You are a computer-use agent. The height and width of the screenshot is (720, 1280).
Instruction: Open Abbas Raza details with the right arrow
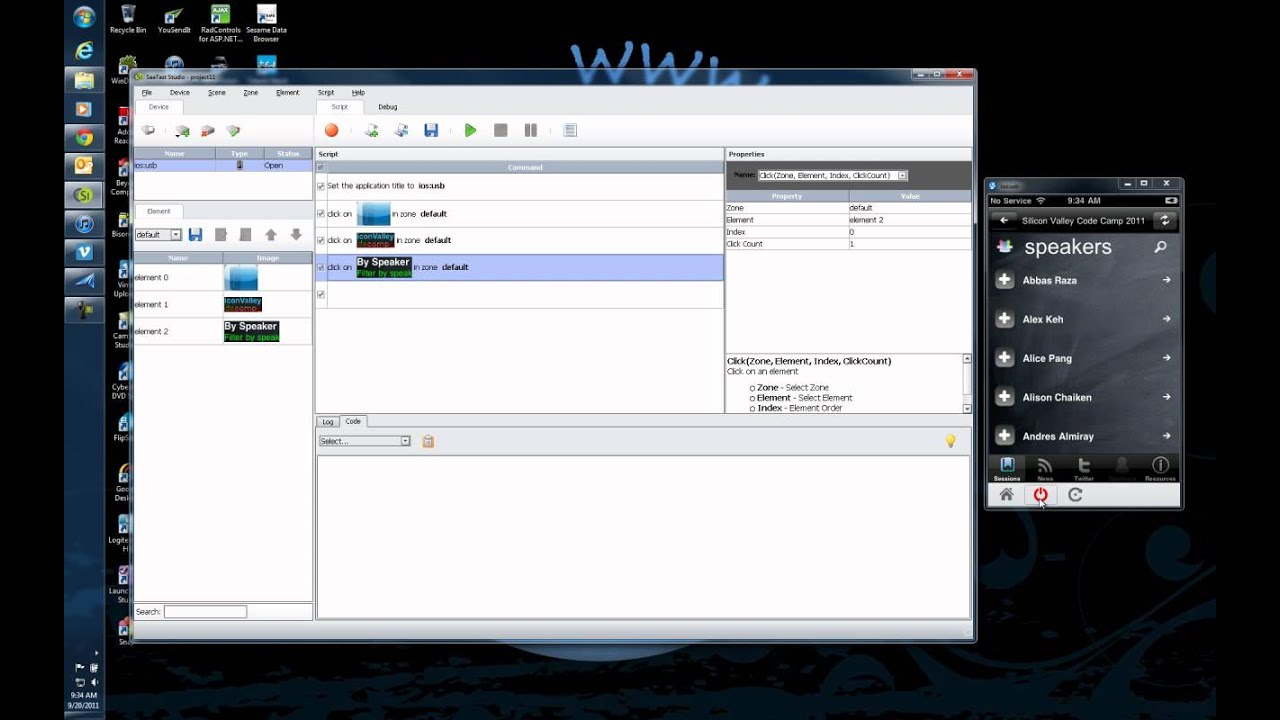click(1166, 280)
